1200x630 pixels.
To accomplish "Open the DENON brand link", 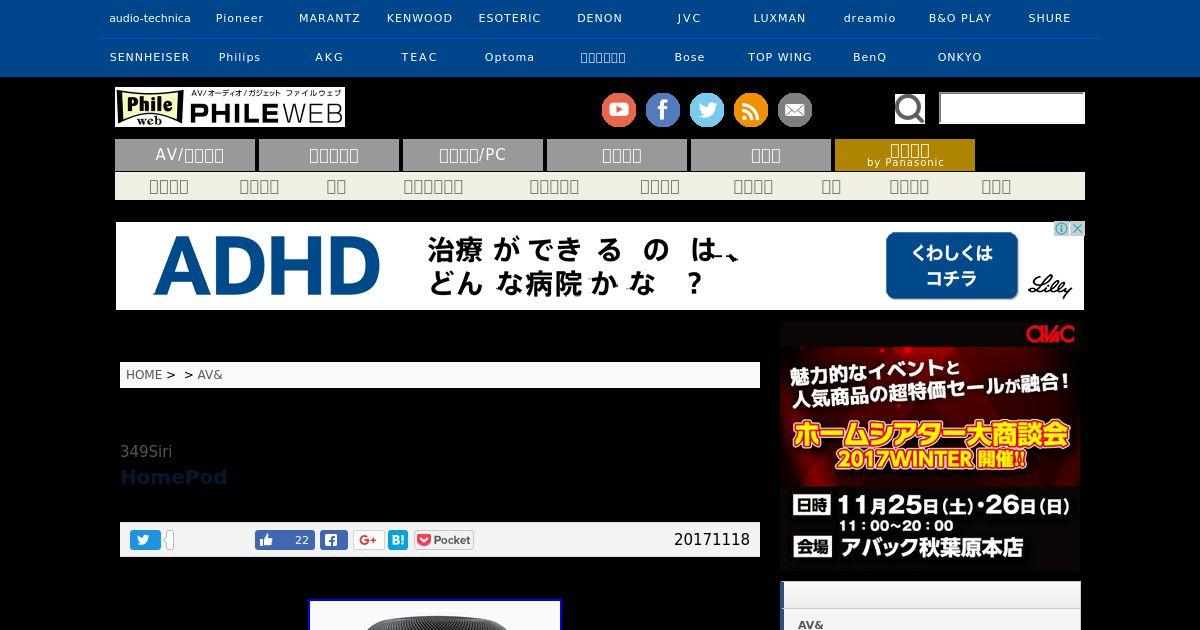I will pos(600,18).
